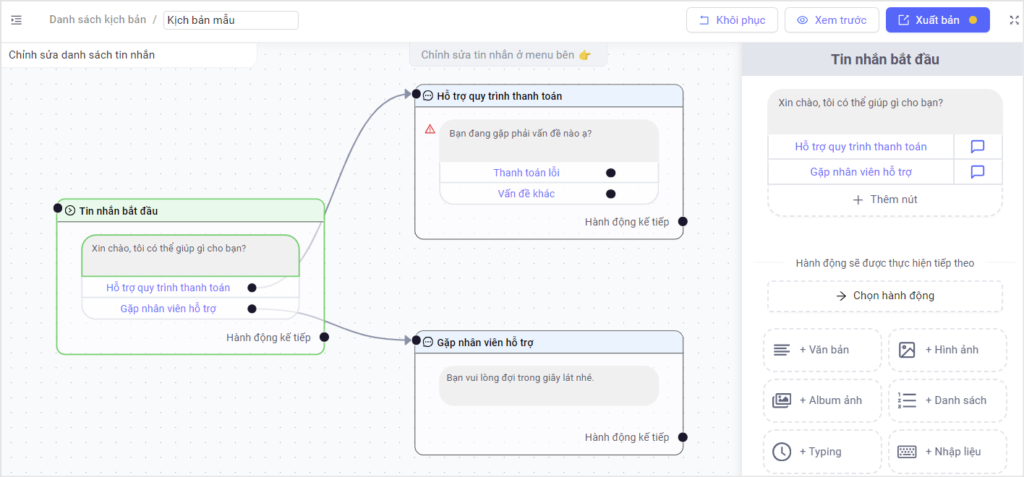This screenshot has width=1024, height=477.
Task: Go back to Danh sách kịch bản breadcrumb
Action: 97,20
